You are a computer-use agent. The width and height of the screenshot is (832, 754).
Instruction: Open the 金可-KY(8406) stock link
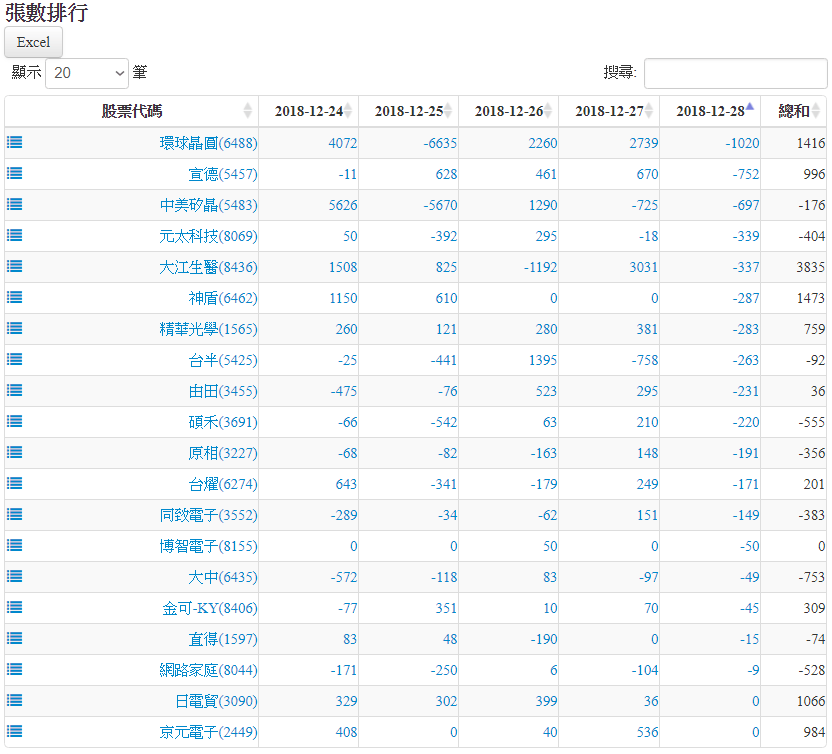[210, 608]
